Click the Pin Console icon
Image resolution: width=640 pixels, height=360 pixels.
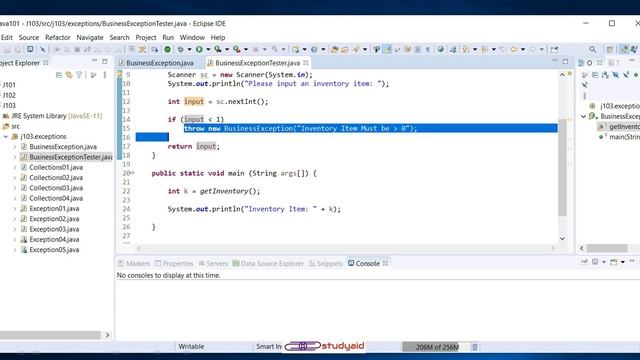[x=584, y=262]
